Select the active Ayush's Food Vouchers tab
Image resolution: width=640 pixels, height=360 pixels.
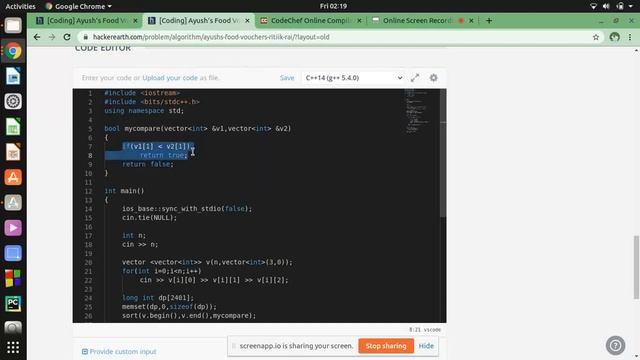[199, 20]
